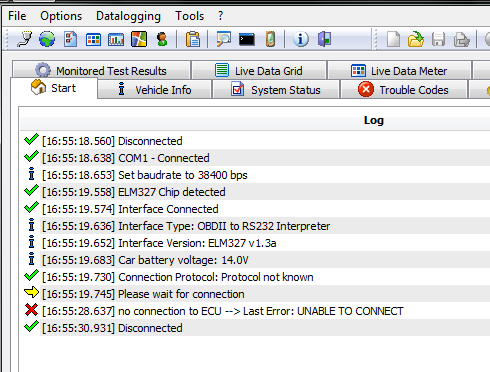The image size is (490, 372).
Task: Select the Car battery voltage 14.0V entry
Action: 255,260
